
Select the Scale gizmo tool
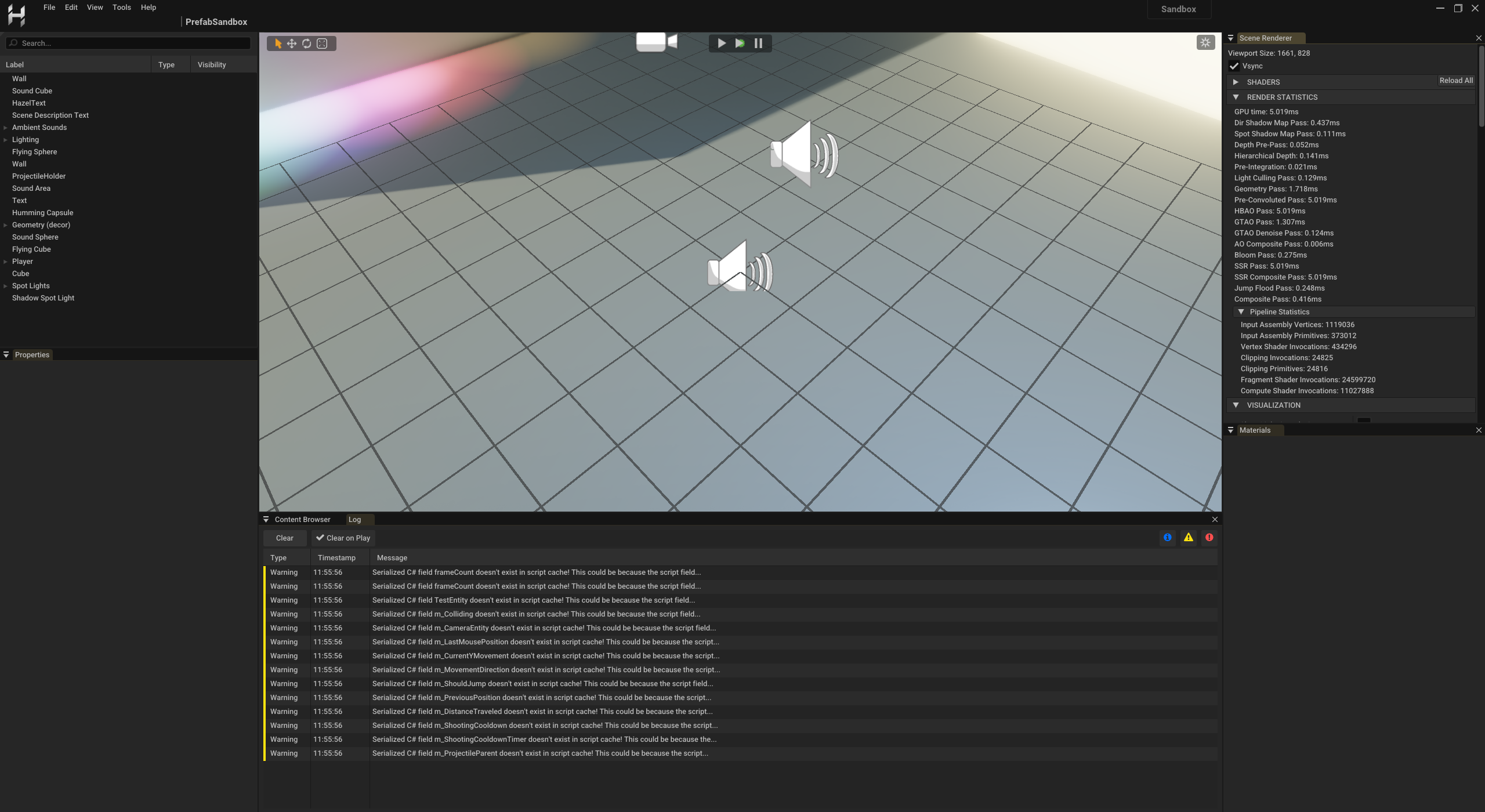pyautogui.click(x=323, y=43)
